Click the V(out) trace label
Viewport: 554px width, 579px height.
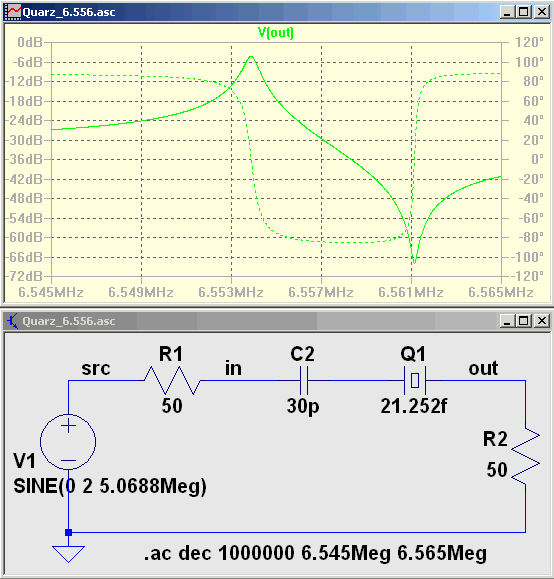pos(276,33)
